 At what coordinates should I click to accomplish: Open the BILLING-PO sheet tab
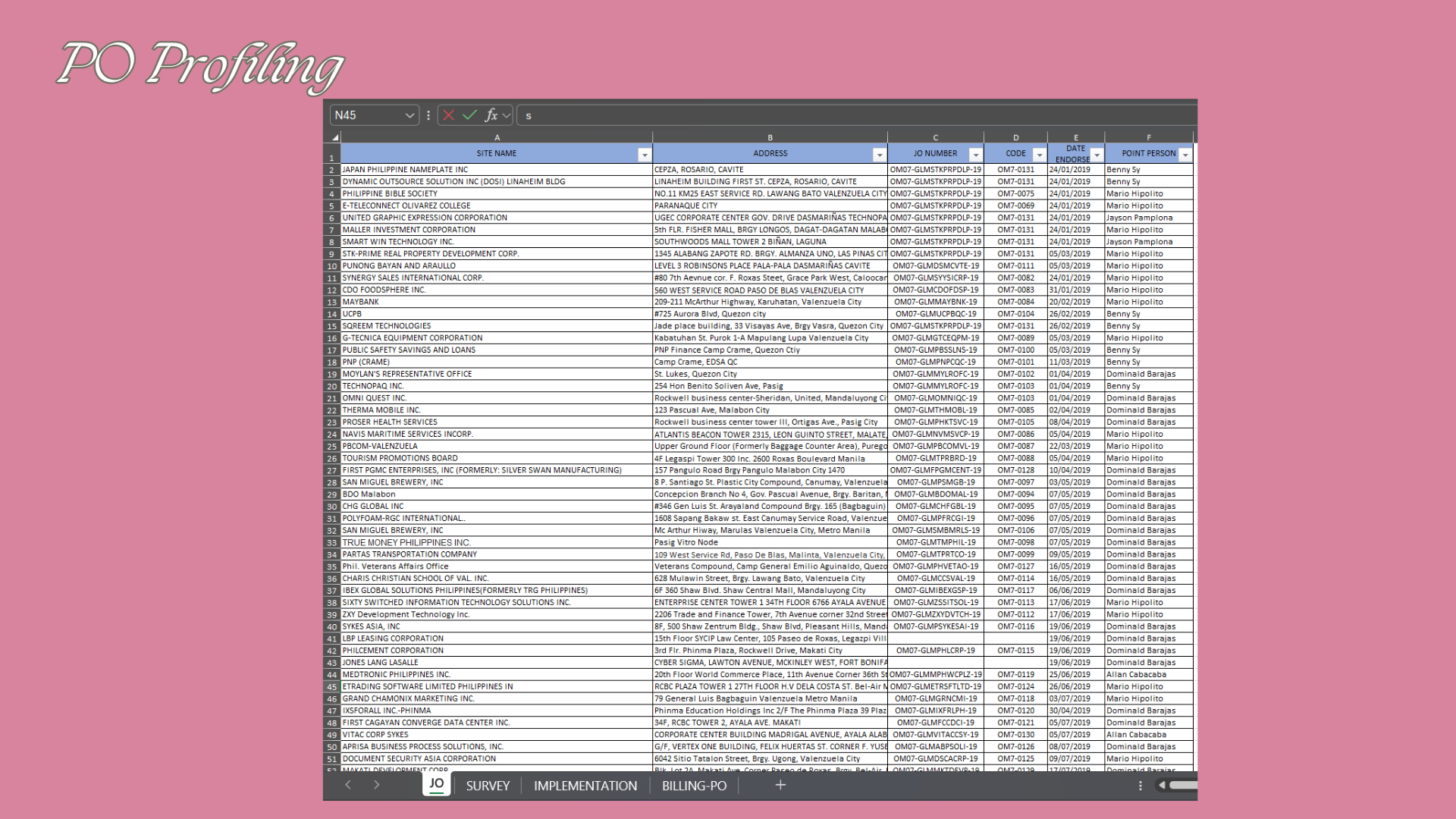pos(694,786)
